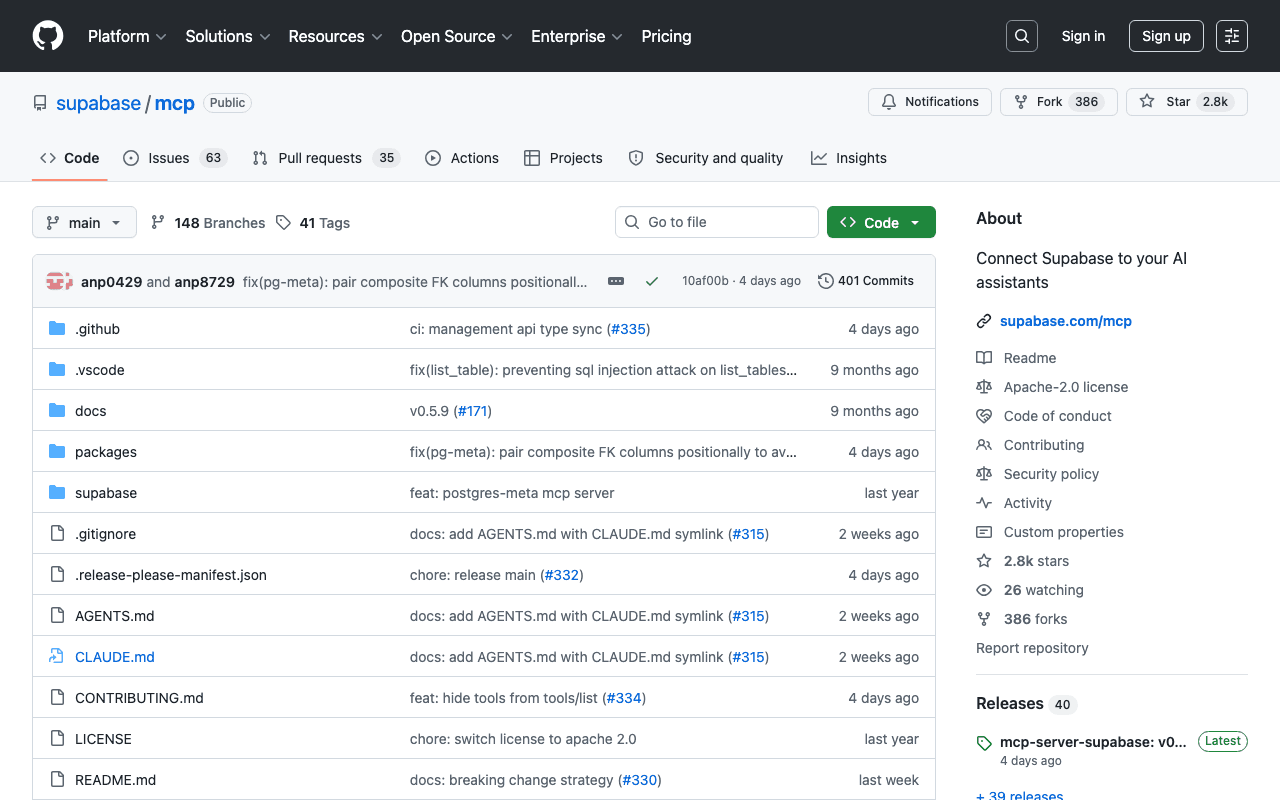Open the Contributing link

click(x=1030, y=445)
